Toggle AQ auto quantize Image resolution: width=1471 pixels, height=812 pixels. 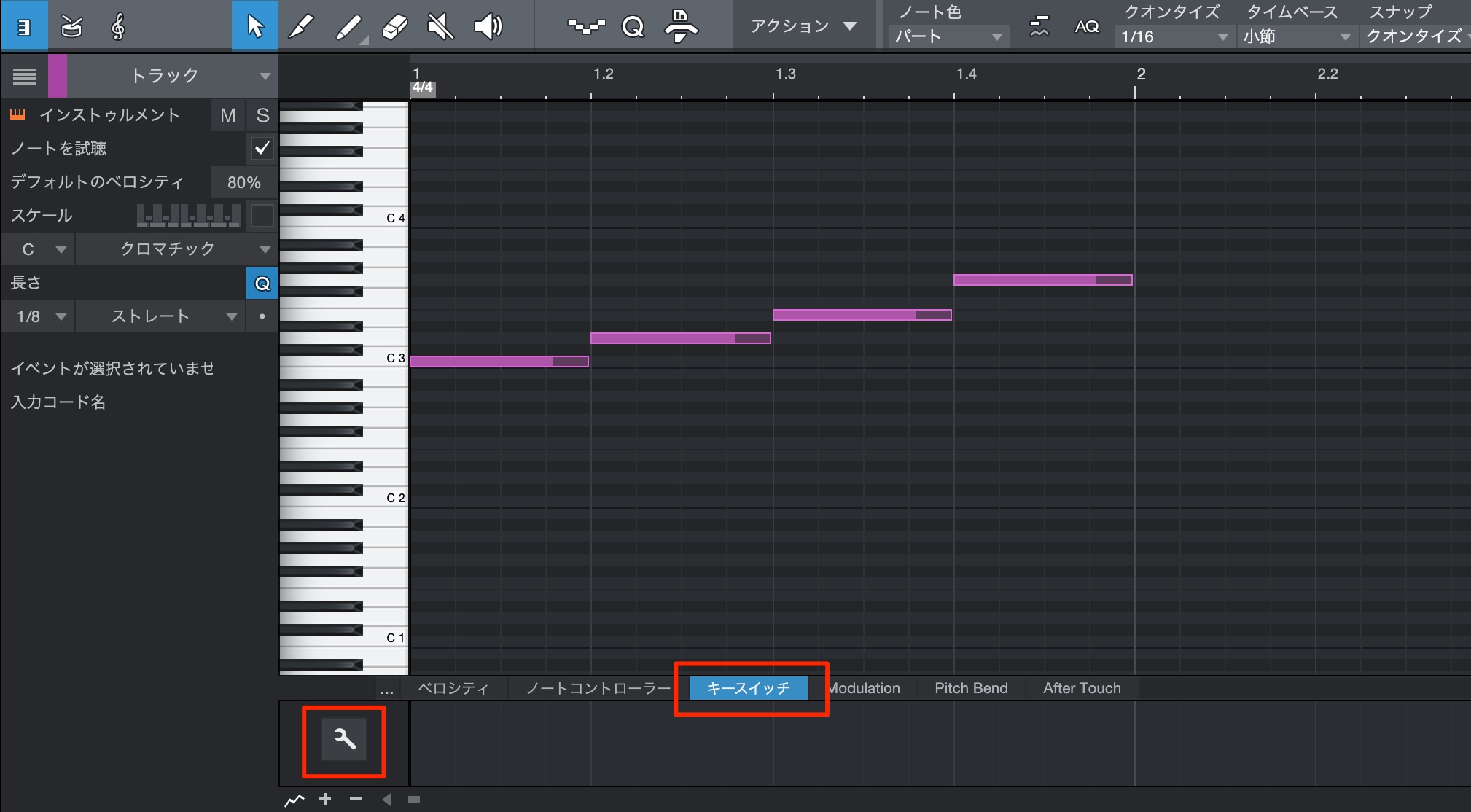(1086, 27)
